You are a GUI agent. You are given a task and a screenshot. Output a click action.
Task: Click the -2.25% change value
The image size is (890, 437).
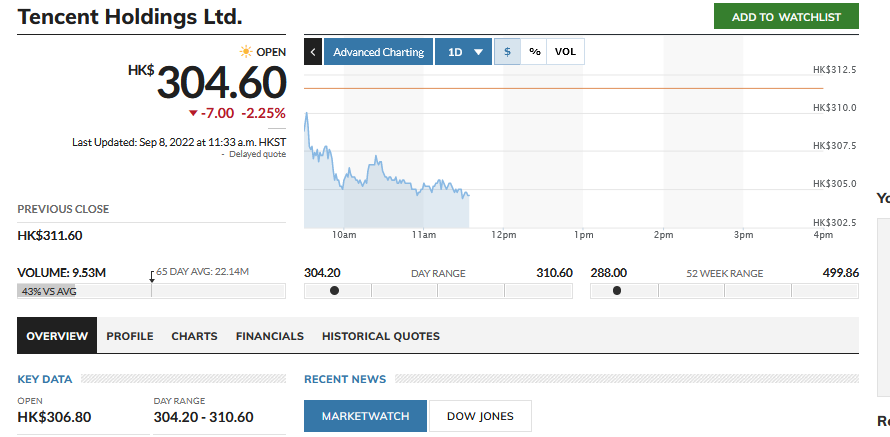coord(263,114)
